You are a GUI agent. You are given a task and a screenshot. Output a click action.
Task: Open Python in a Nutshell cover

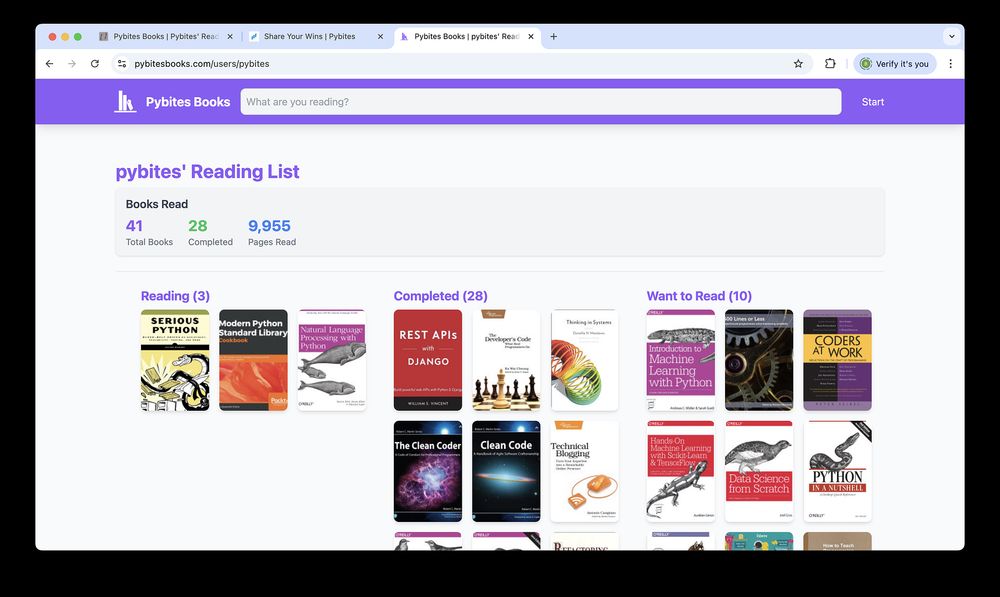[837, 471]
